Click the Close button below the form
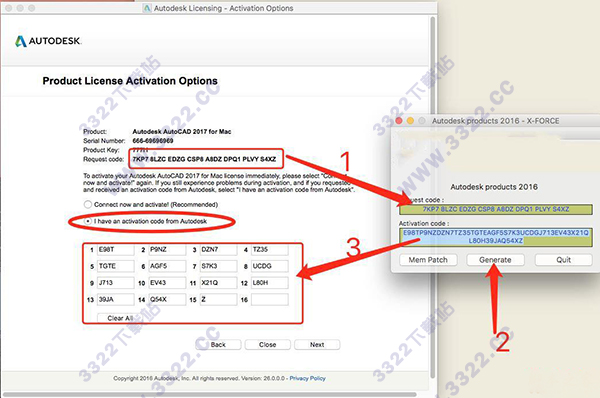Screen dimensions: 600x398 click(267, 344)
